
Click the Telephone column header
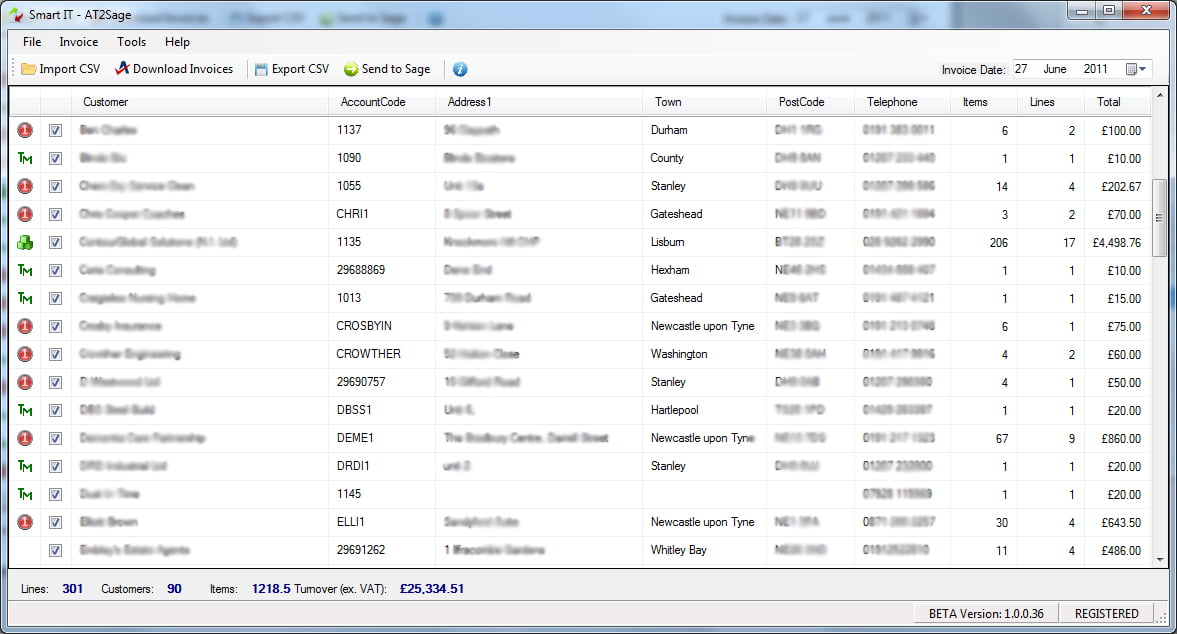[x=902, y=102]
